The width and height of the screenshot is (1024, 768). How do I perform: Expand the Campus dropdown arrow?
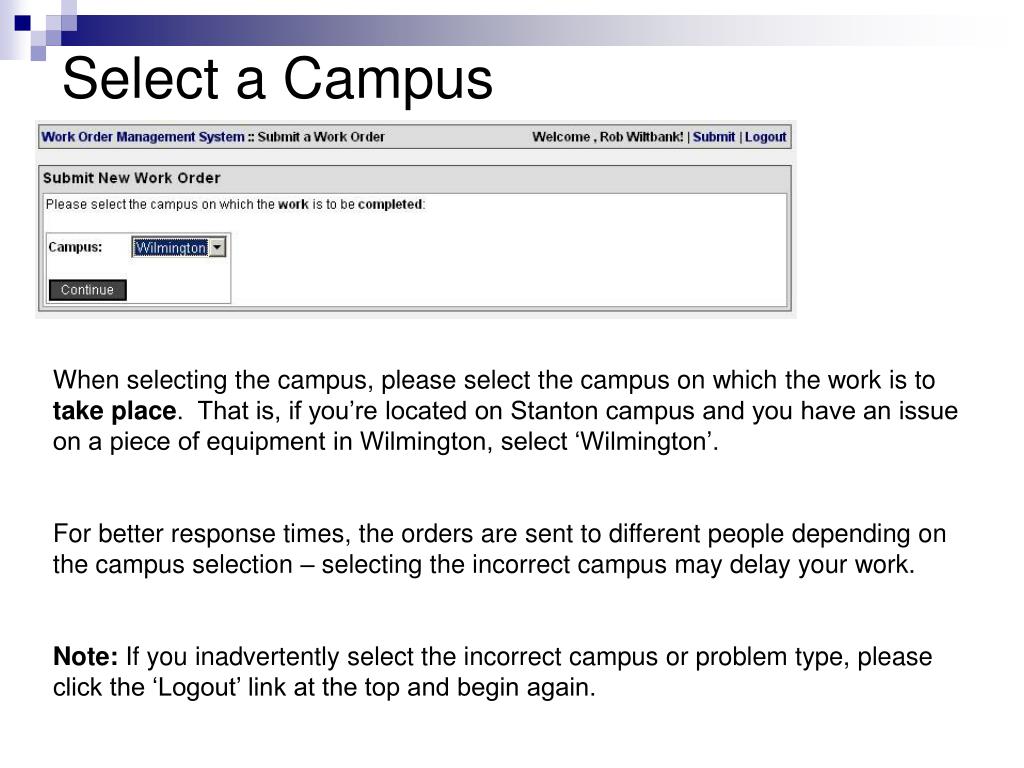click(x=217, y=248)
